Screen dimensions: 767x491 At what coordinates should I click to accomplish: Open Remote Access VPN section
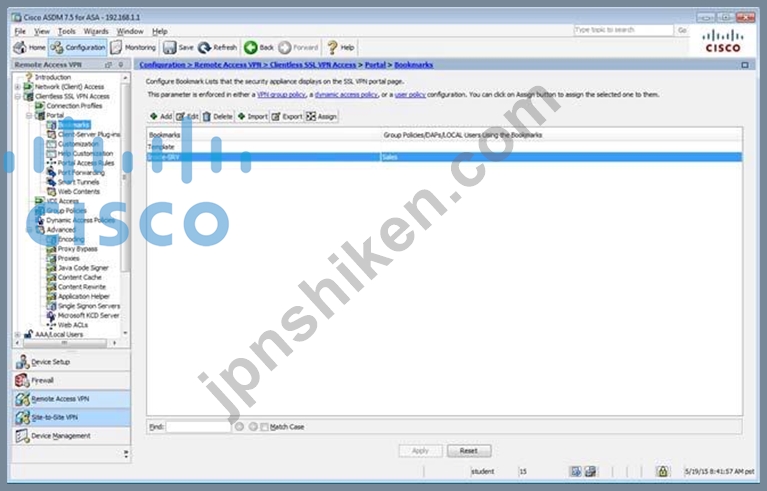(71, 399)
